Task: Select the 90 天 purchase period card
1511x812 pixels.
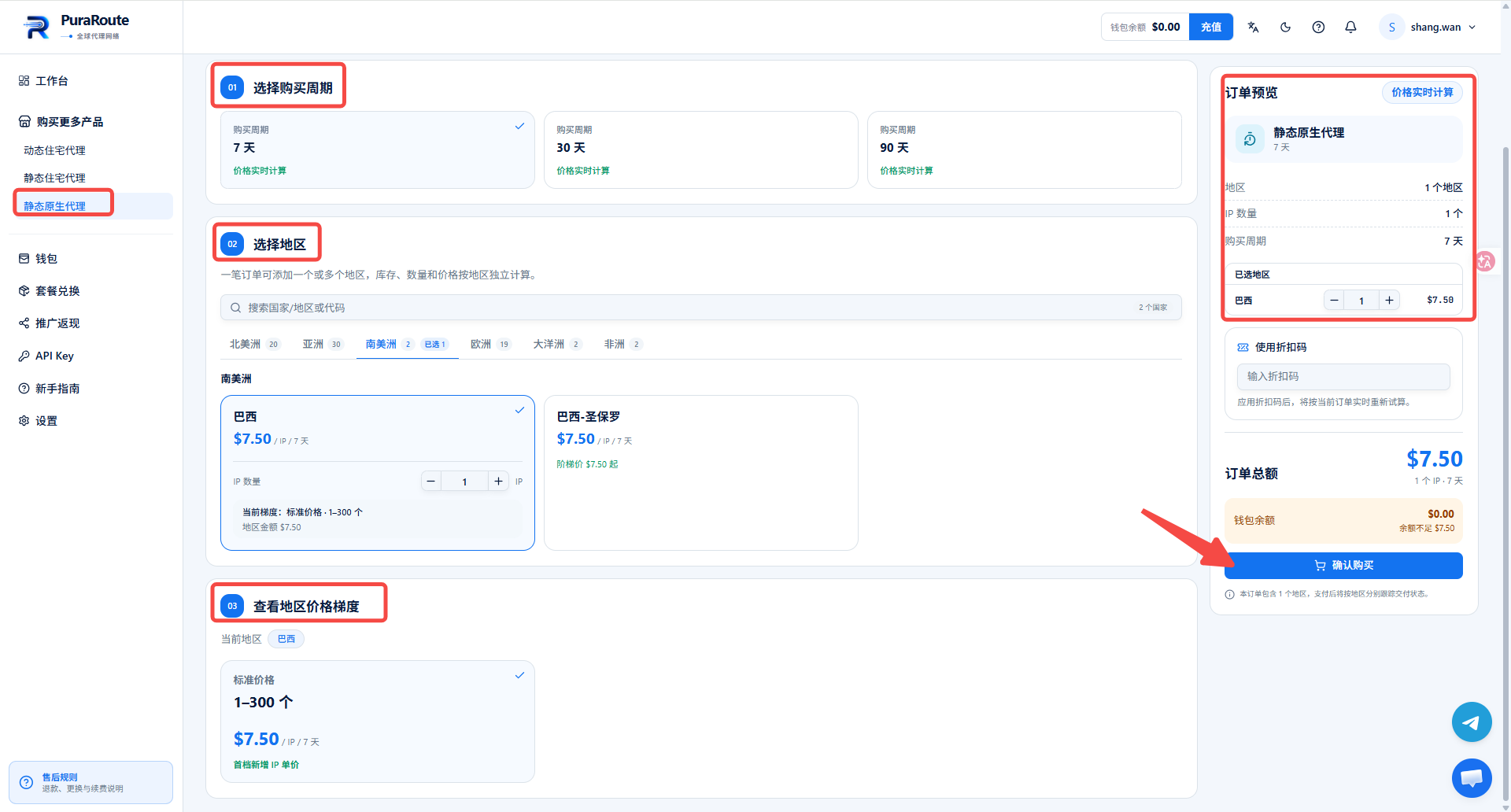Action: pos(1025,149)
